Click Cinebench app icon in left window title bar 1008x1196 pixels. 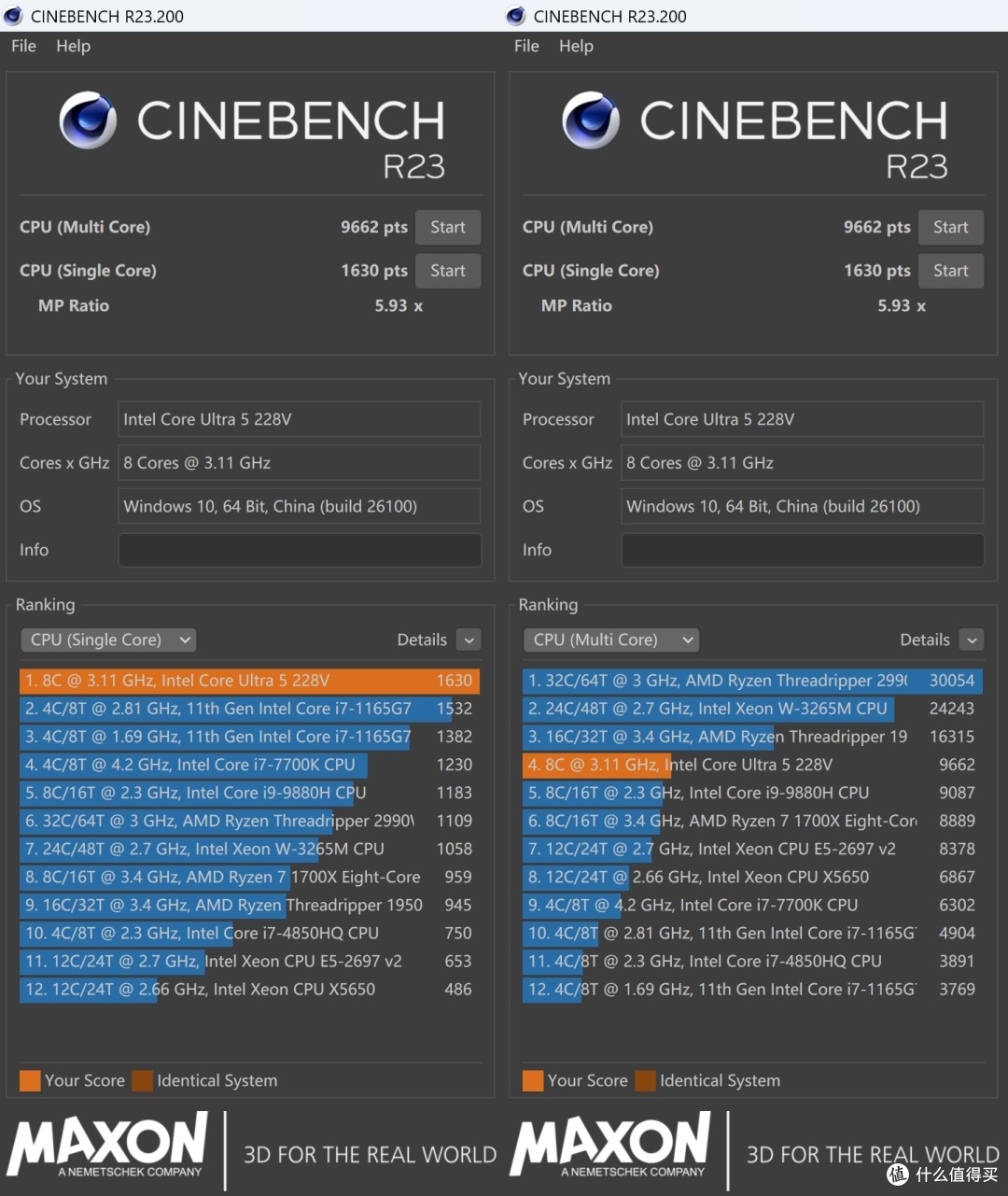pos(13,16)
